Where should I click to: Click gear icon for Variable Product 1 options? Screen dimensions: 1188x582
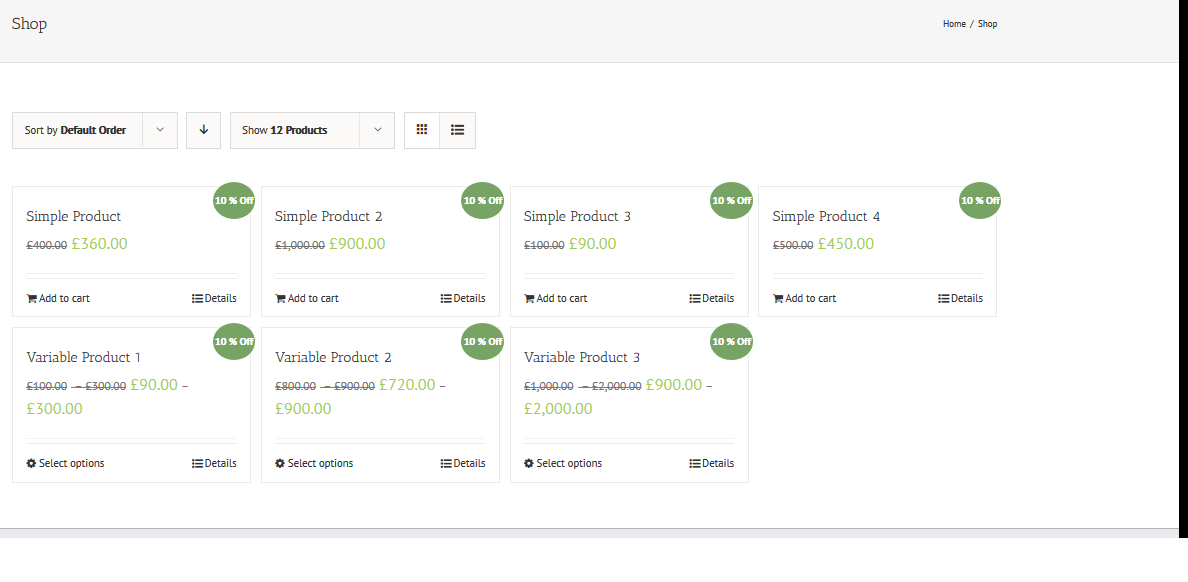coord(32,463)
